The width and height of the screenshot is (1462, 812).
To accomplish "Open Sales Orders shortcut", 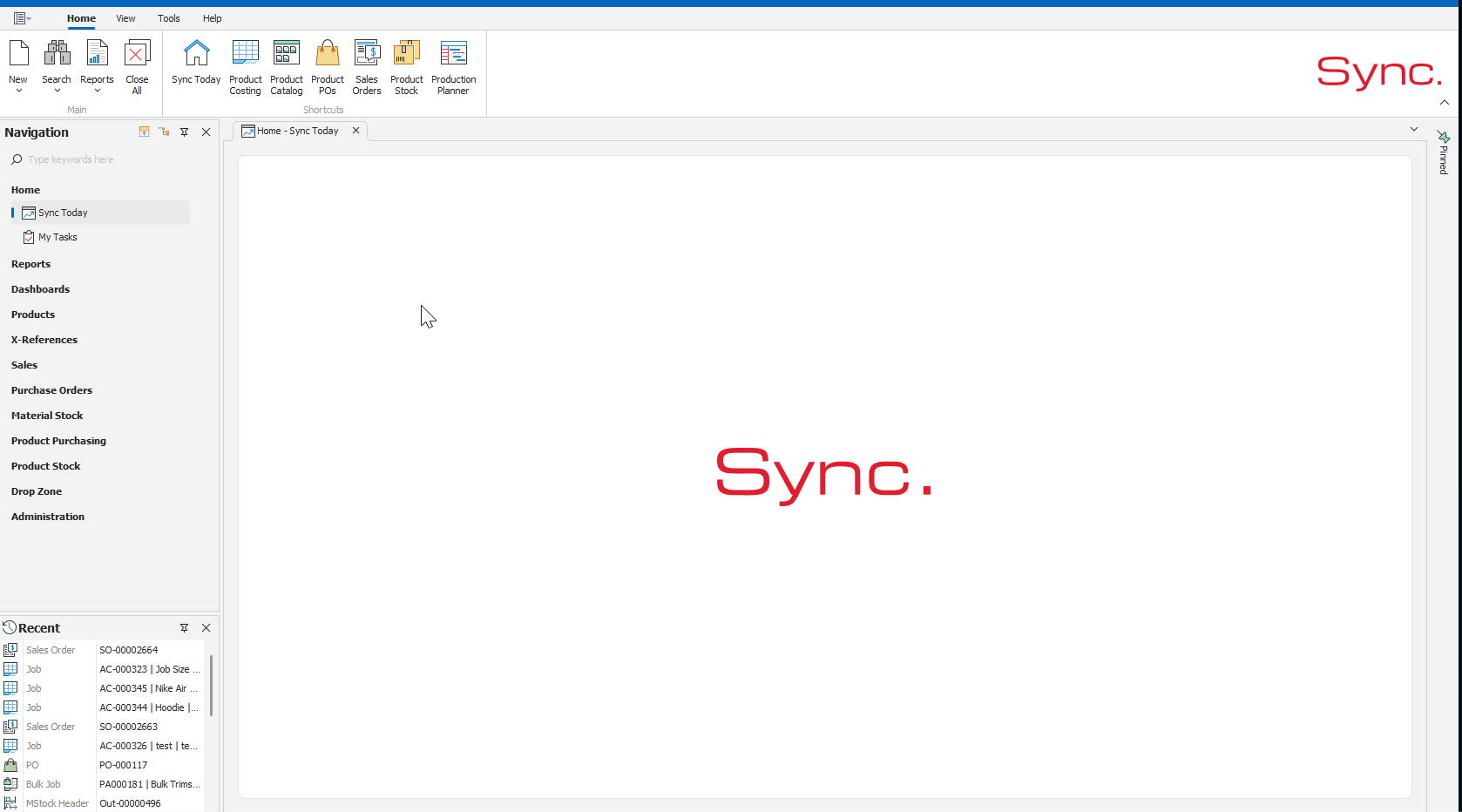I will click(367, 67).
